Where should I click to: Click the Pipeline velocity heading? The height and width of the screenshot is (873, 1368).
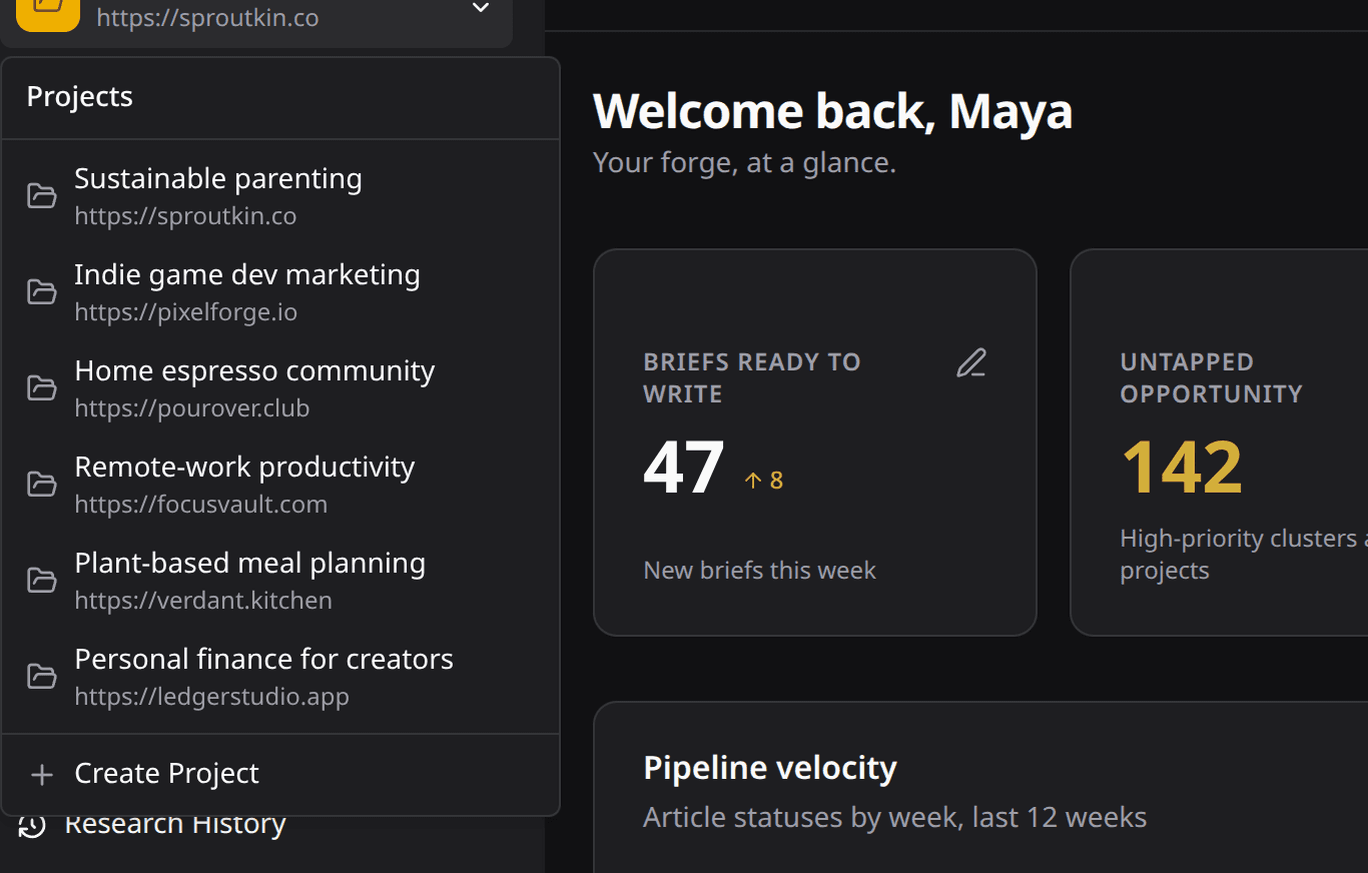(x=770, y=767)
